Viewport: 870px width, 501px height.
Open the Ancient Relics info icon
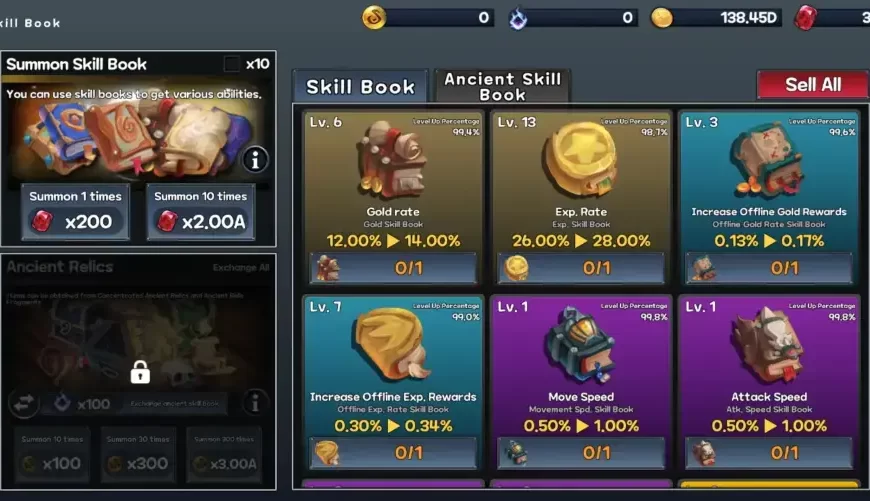(x=255, y=403)
